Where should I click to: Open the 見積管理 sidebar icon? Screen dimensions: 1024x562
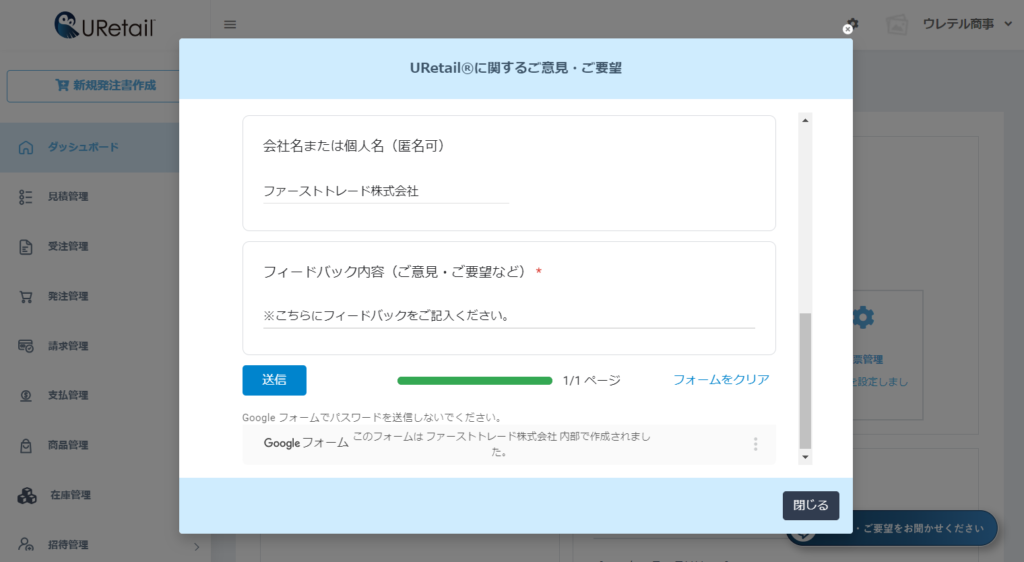pyautogui.click(x=27, y=197)
